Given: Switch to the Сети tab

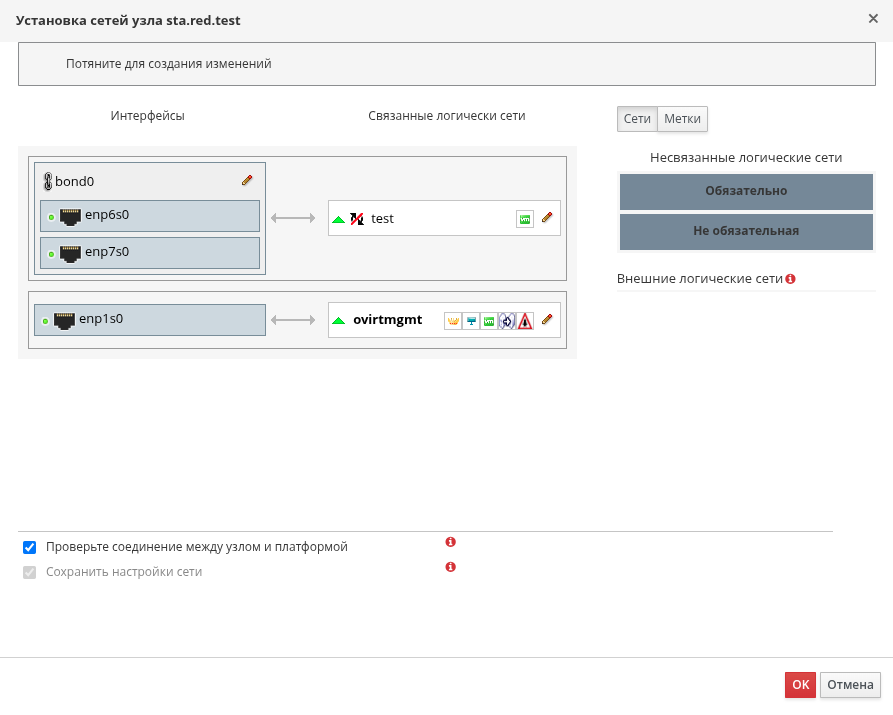Looking at the screenshot, I should click(637, 119).
